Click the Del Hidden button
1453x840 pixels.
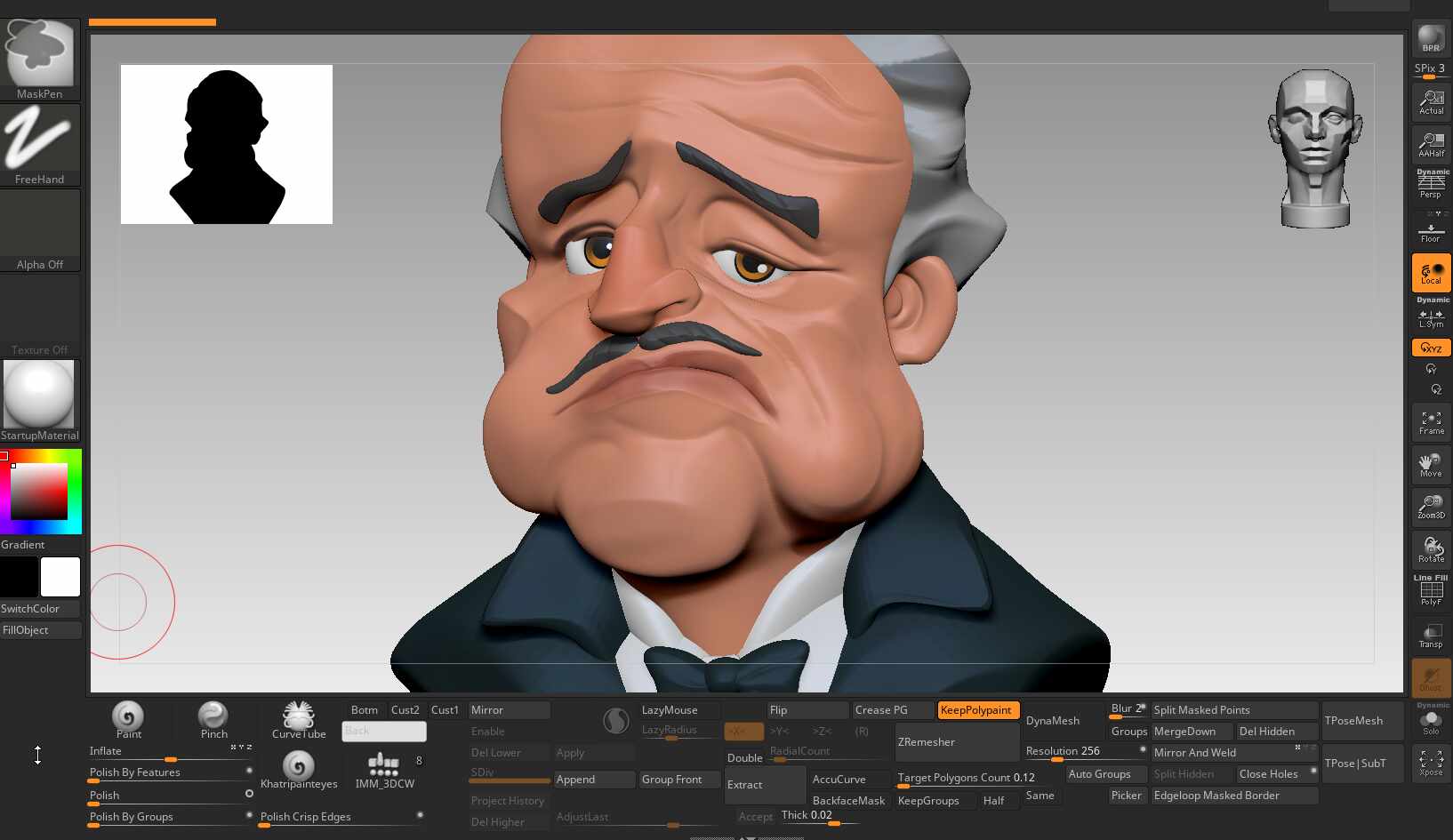point(1278,732)
